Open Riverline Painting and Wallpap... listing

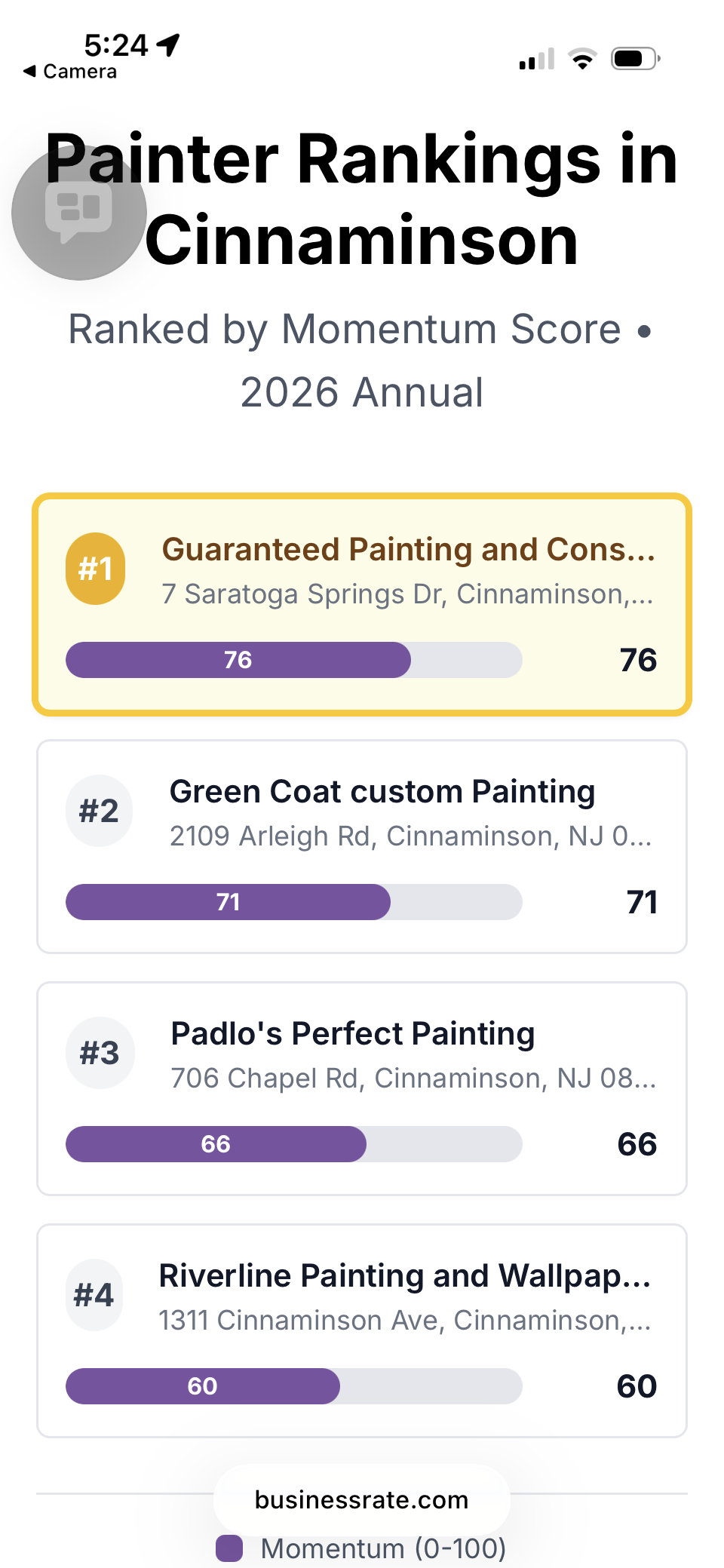click(404, 1276)
